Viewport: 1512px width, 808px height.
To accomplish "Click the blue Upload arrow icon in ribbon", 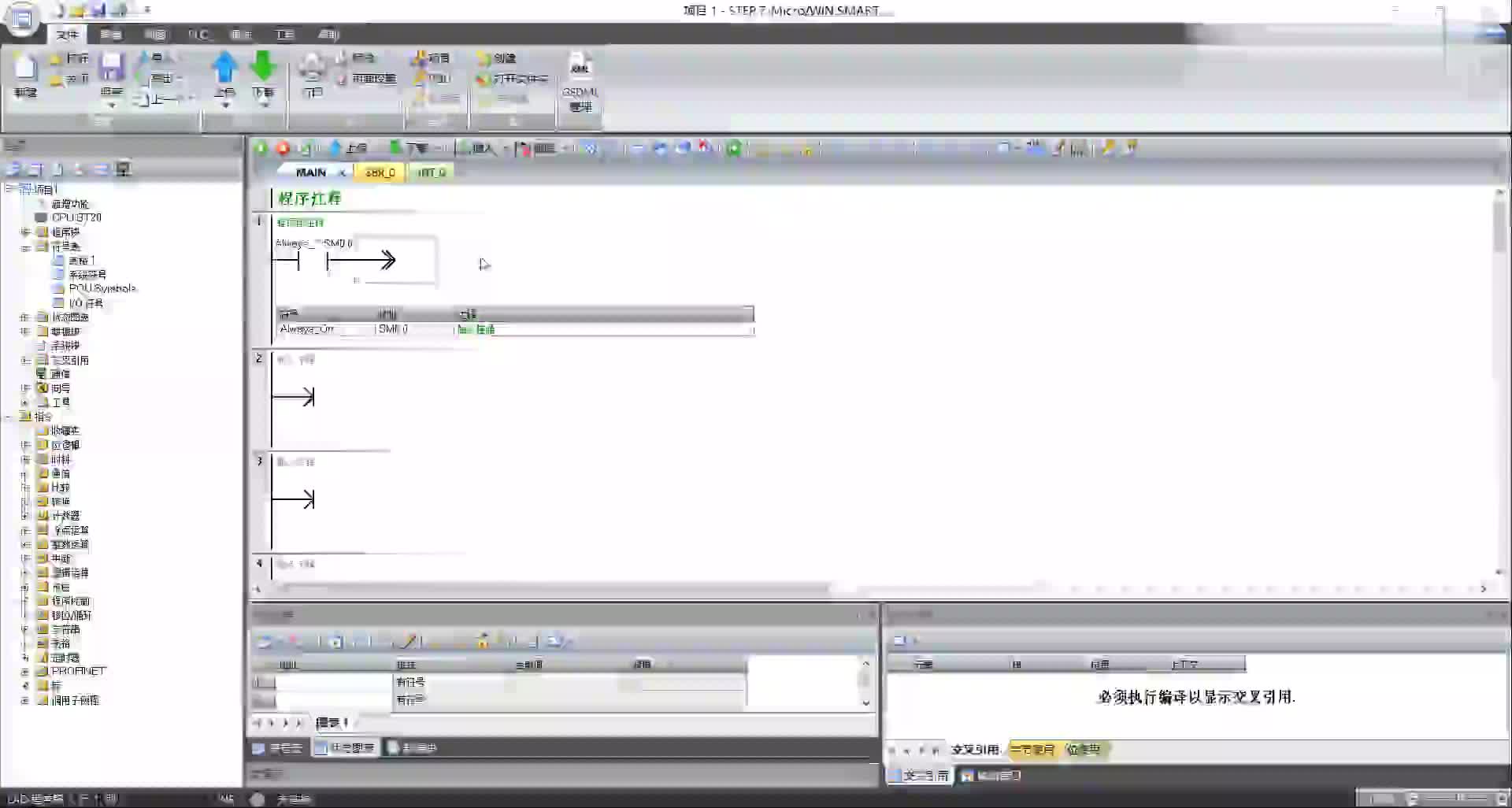I will 224,67.
